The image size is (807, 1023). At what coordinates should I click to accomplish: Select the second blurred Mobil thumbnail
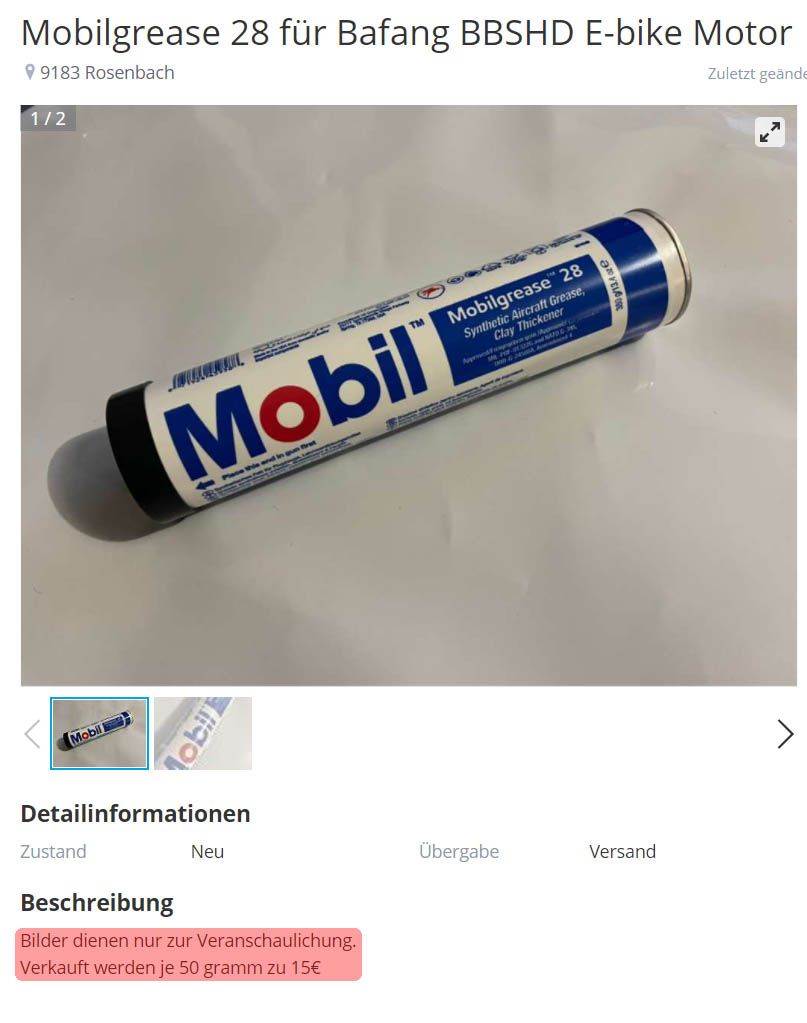203,733
